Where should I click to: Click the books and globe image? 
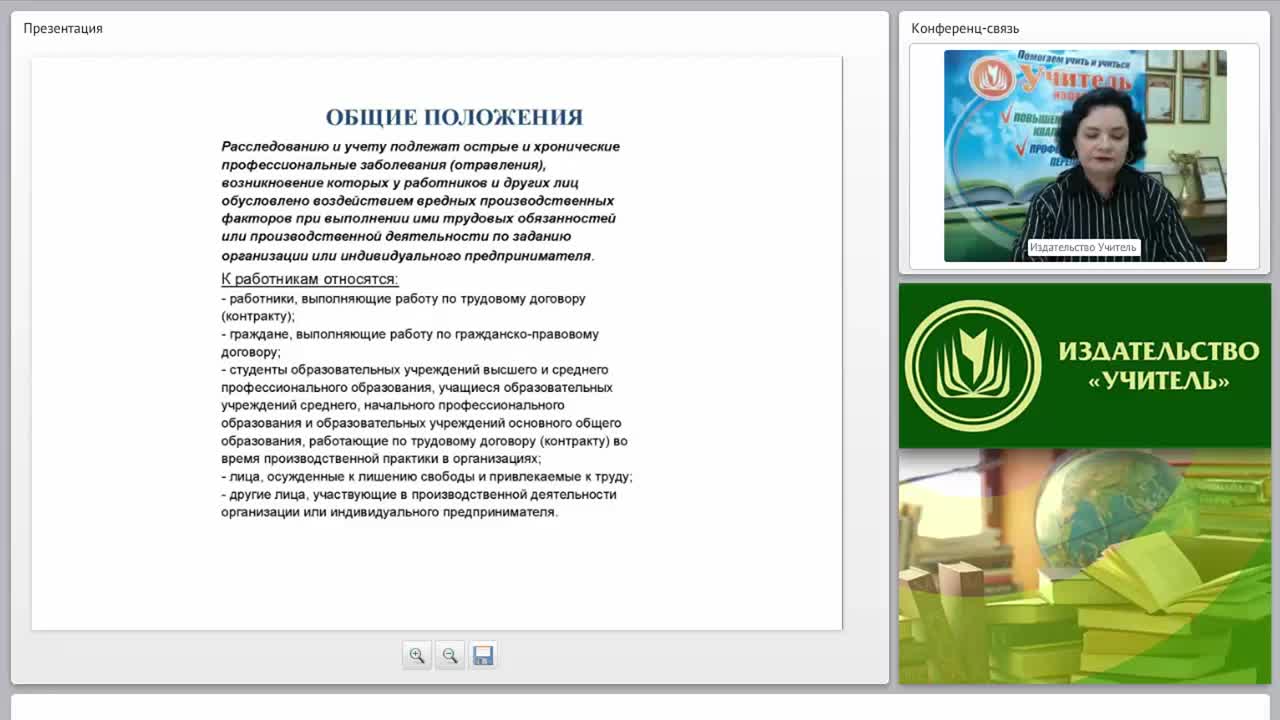coord(1085,567)
